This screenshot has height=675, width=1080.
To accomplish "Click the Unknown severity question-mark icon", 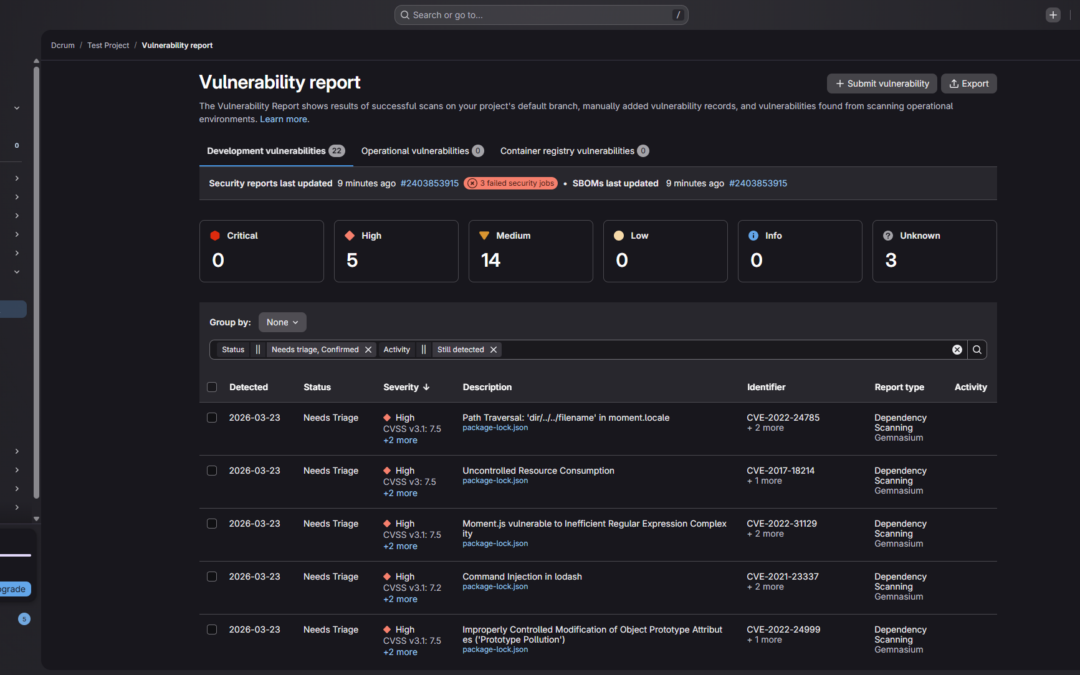I will click(x=888, y=236).
